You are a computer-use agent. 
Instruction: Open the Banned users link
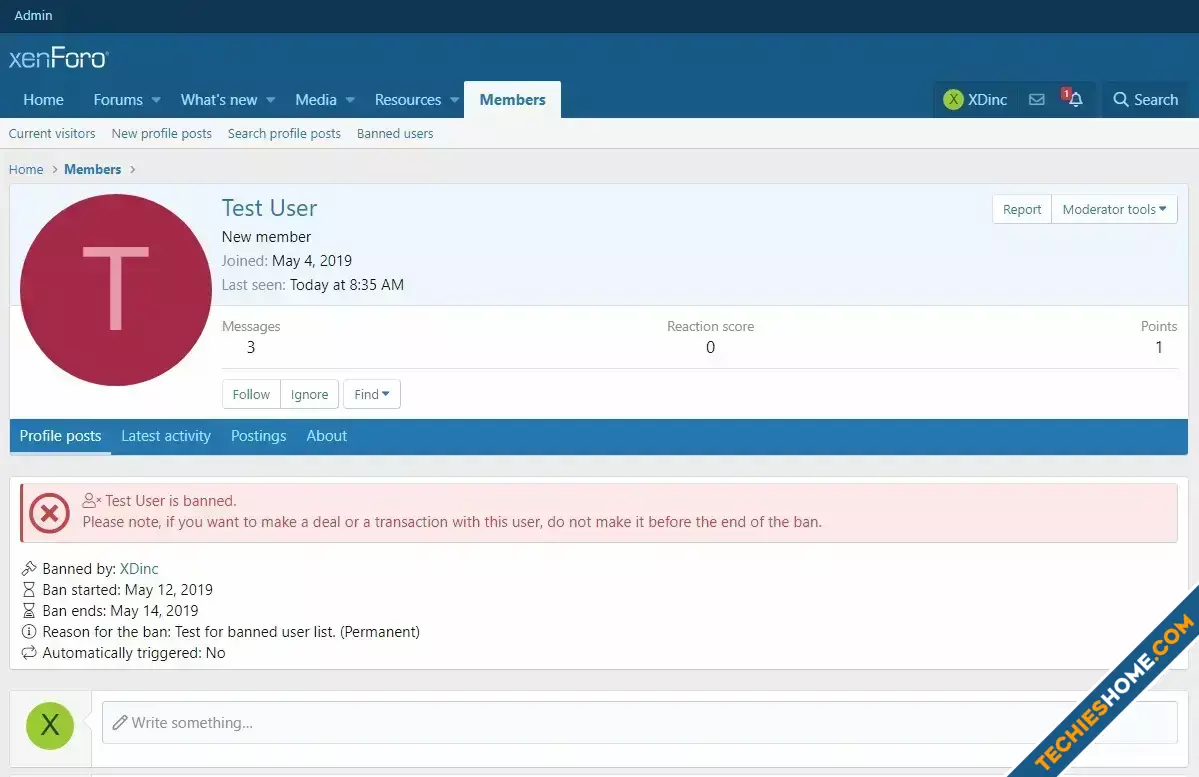click(x=395, y=134)
